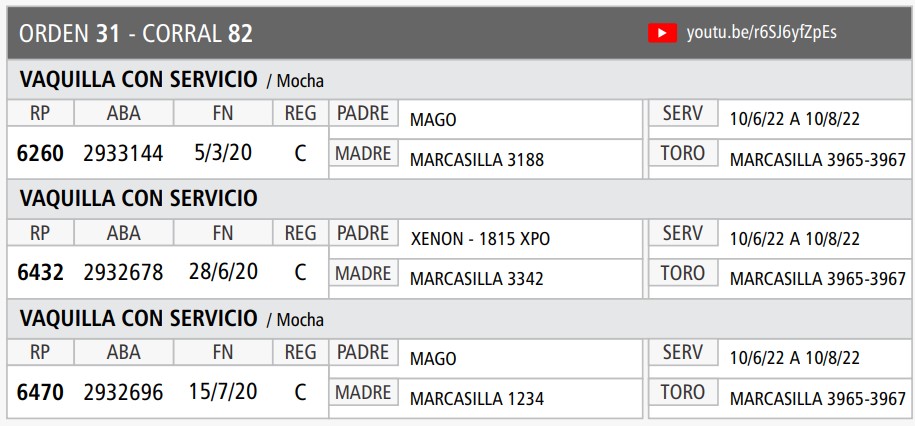Click the ORDEN 31 - CORRAL 82 header
This screenshot has height=426, width=915.
[x=136, y=33]
